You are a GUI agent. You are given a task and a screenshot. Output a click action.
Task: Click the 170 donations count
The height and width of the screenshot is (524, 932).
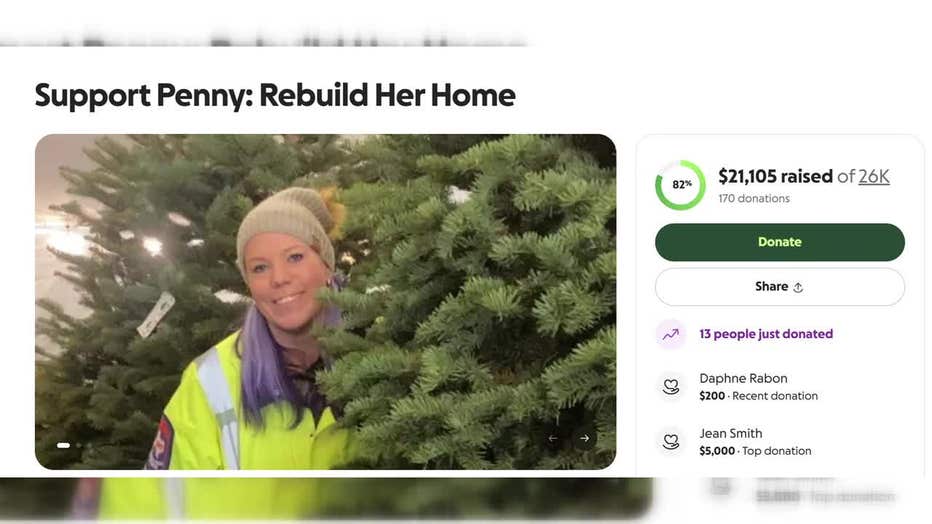pyautogui.click(x=754, y=198)
